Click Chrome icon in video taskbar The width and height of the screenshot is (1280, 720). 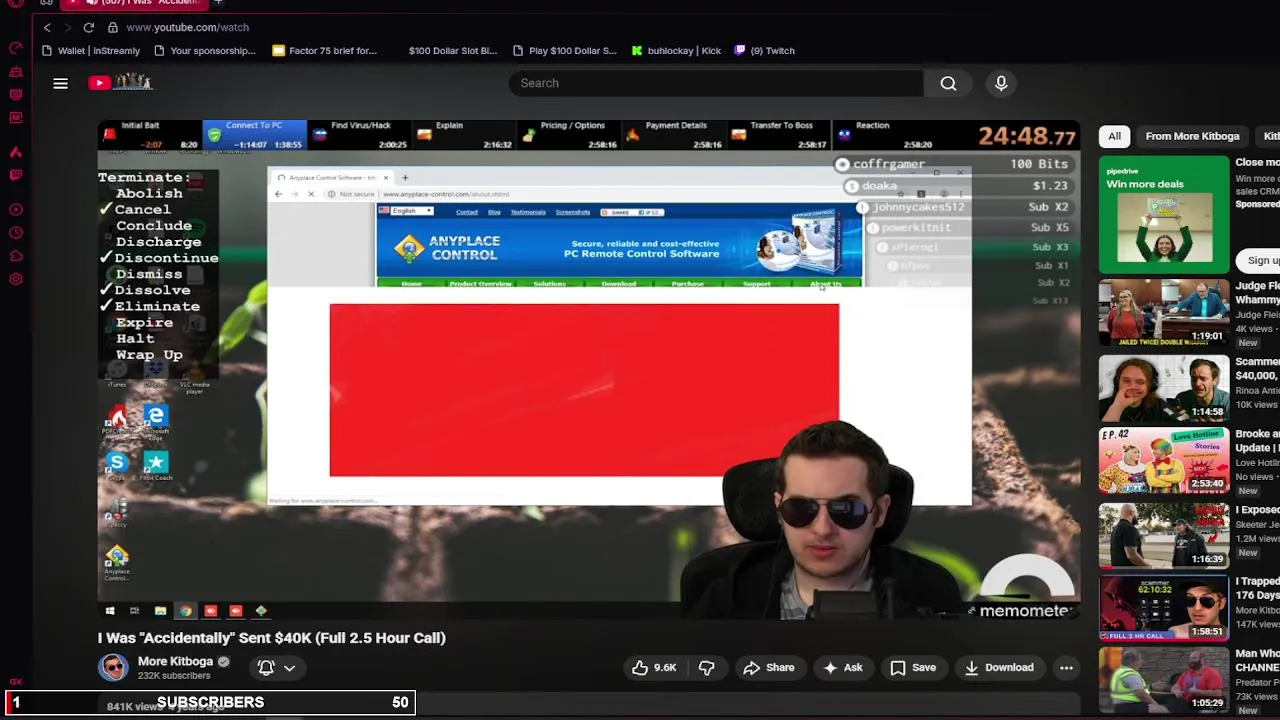[x=185, y=611]
